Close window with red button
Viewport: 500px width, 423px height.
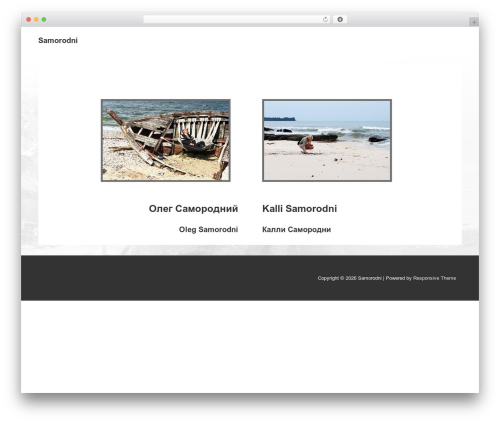[29, 19]
